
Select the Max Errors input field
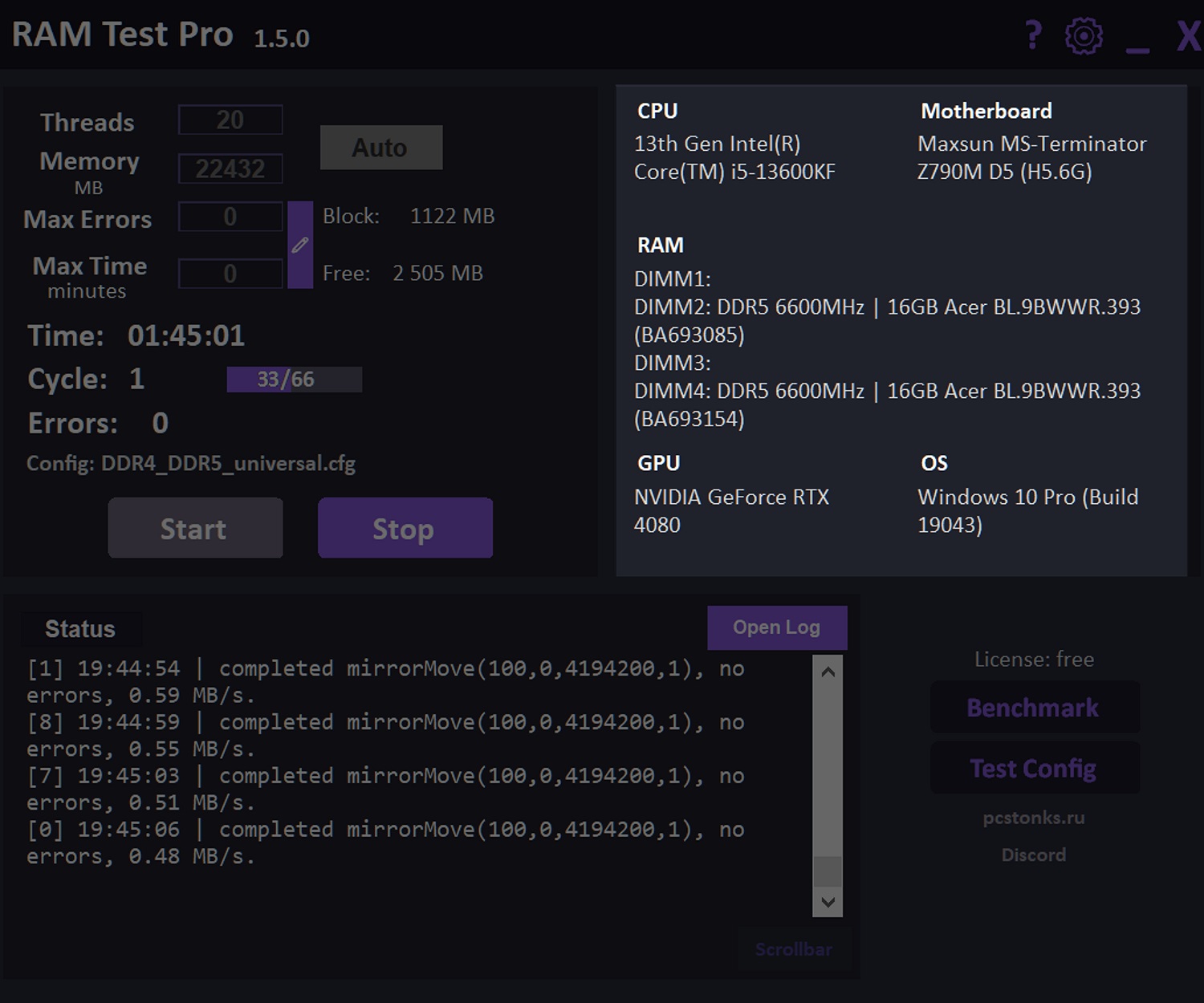coord(230,217)
